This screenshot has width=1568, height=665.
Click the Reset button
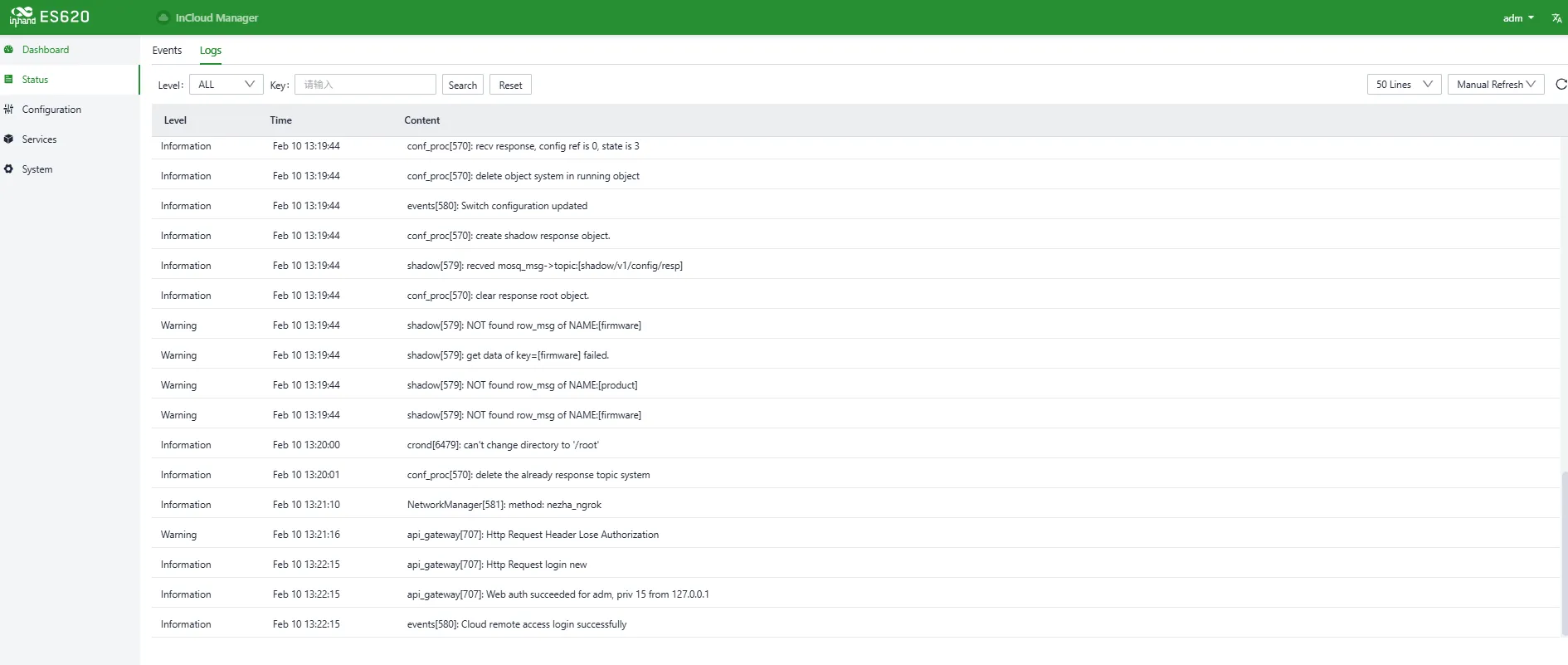tap(511, 85)
